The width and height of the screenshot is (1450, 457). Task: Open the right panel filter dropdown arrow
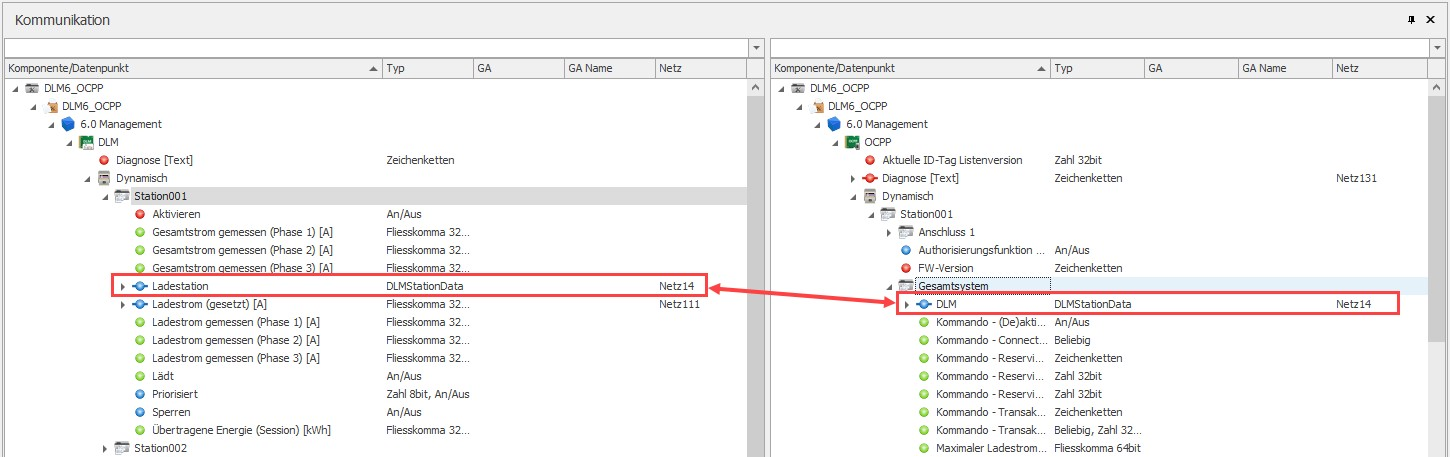1437,48
